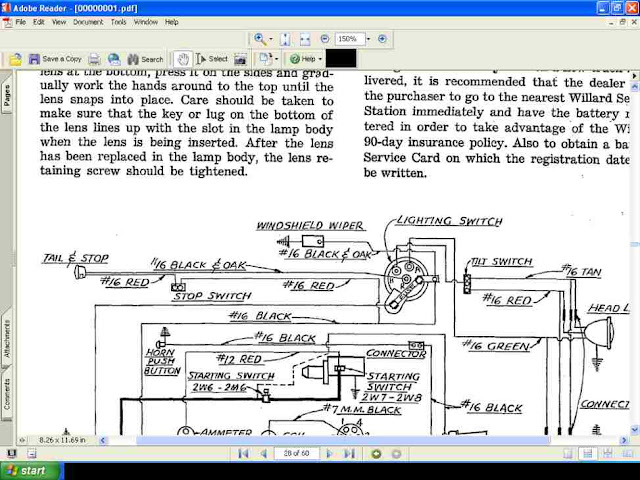Click the small icon left of the page size
Screen dimensions: 640x480
point(22,440)
